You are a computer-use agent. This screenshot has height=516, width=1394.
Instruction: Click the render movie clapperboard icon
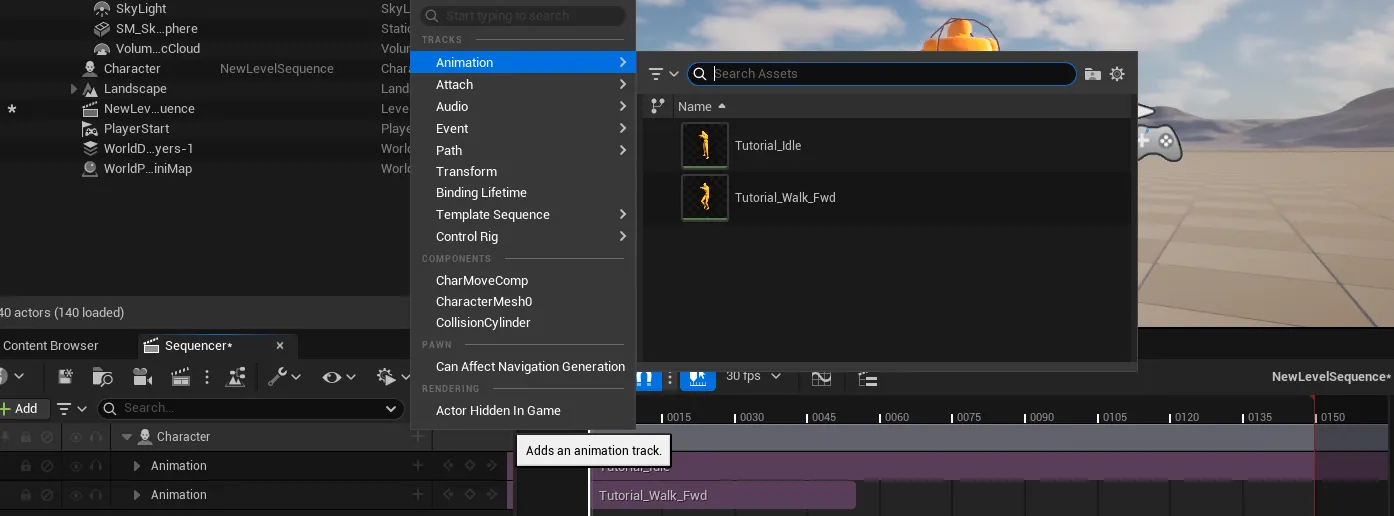tap(181, 377)
